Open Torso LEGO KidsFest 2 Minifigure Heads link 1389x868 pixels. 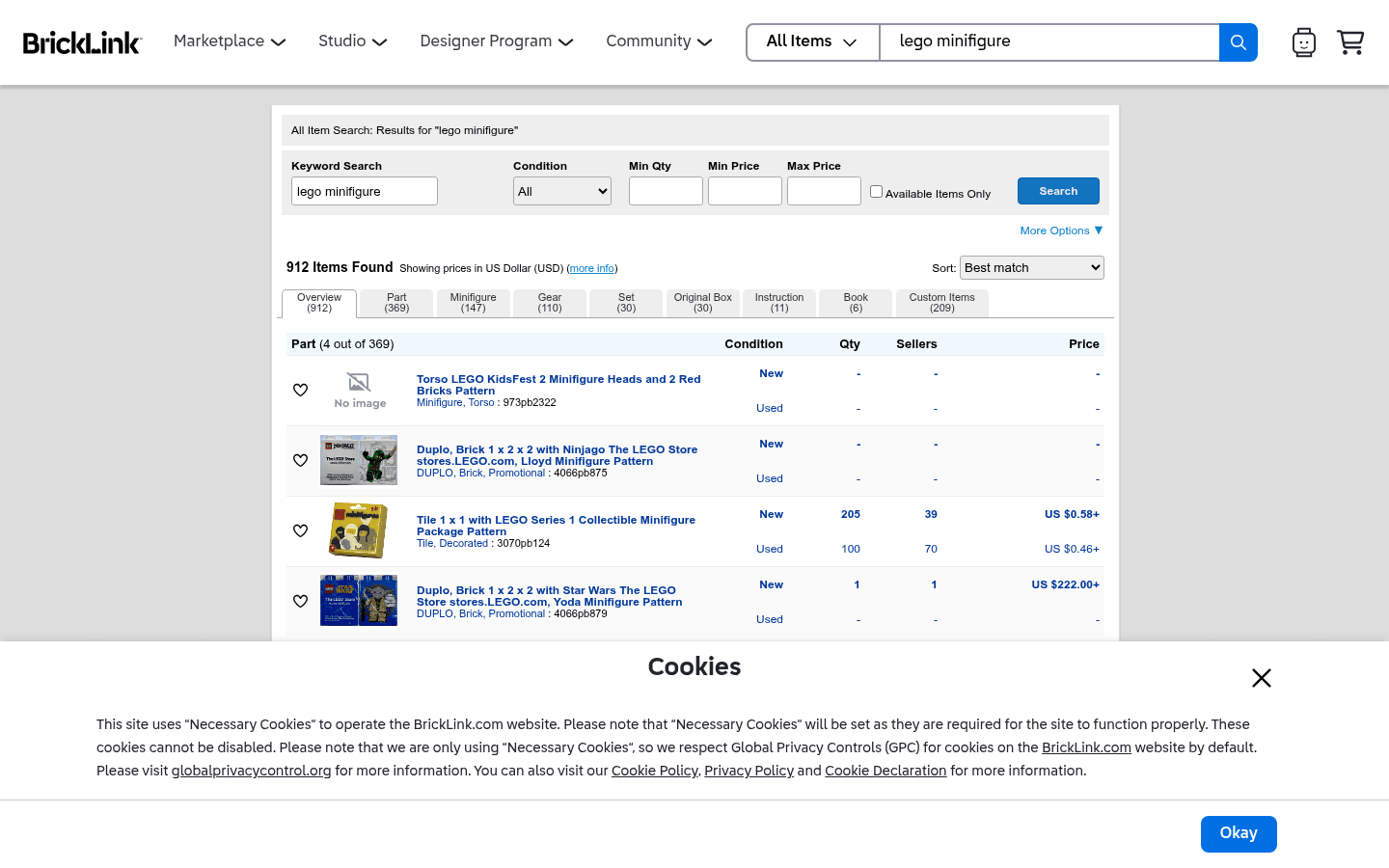pos(558,385)
